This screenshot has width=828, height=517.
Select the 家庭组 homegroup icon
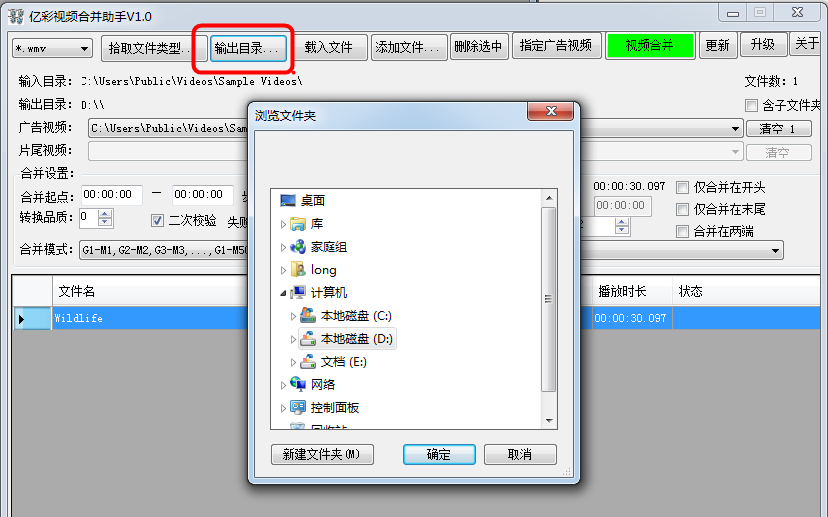click(298, 247)
